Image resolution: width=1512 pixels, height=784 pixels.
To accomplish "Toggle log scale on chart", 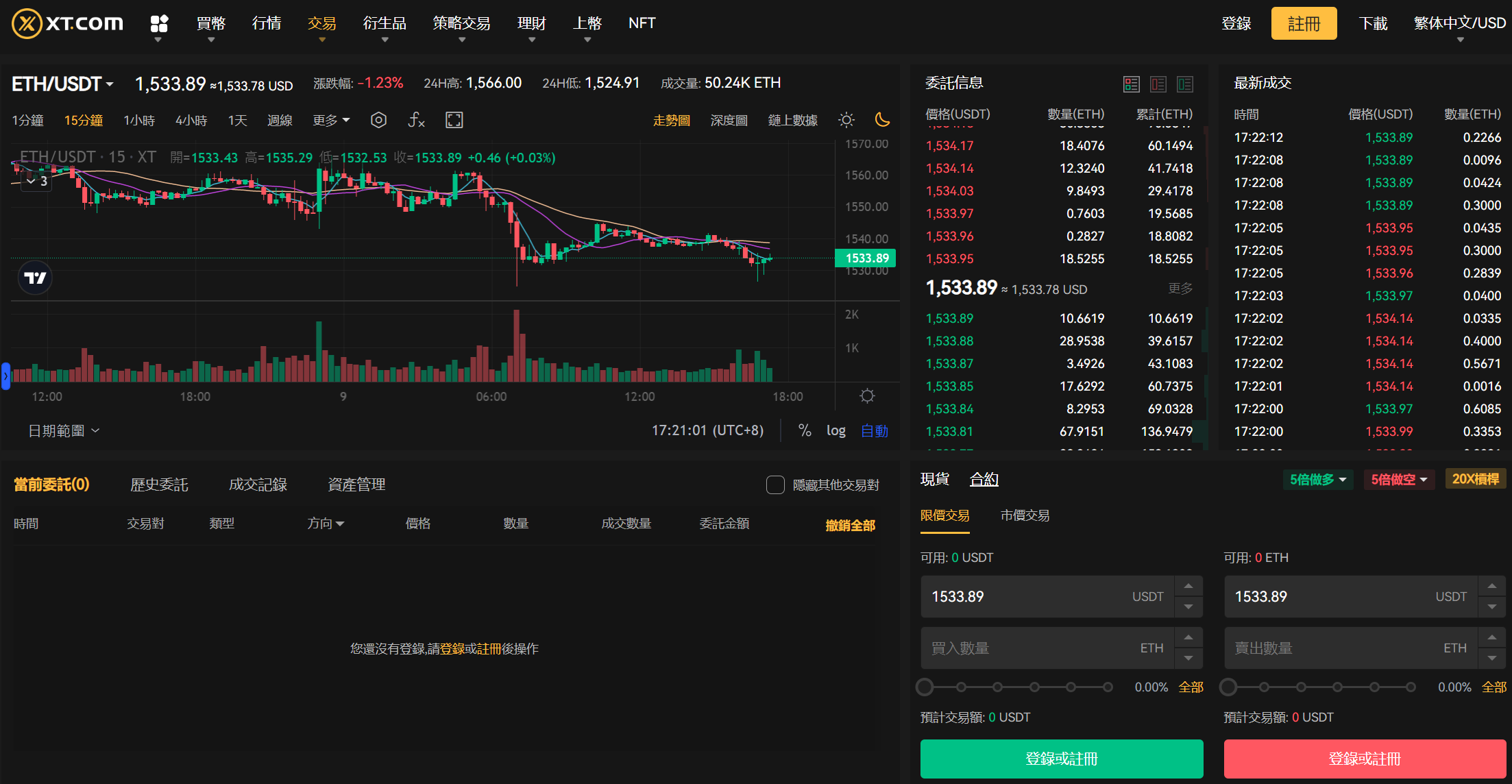I will coord(836,430).
